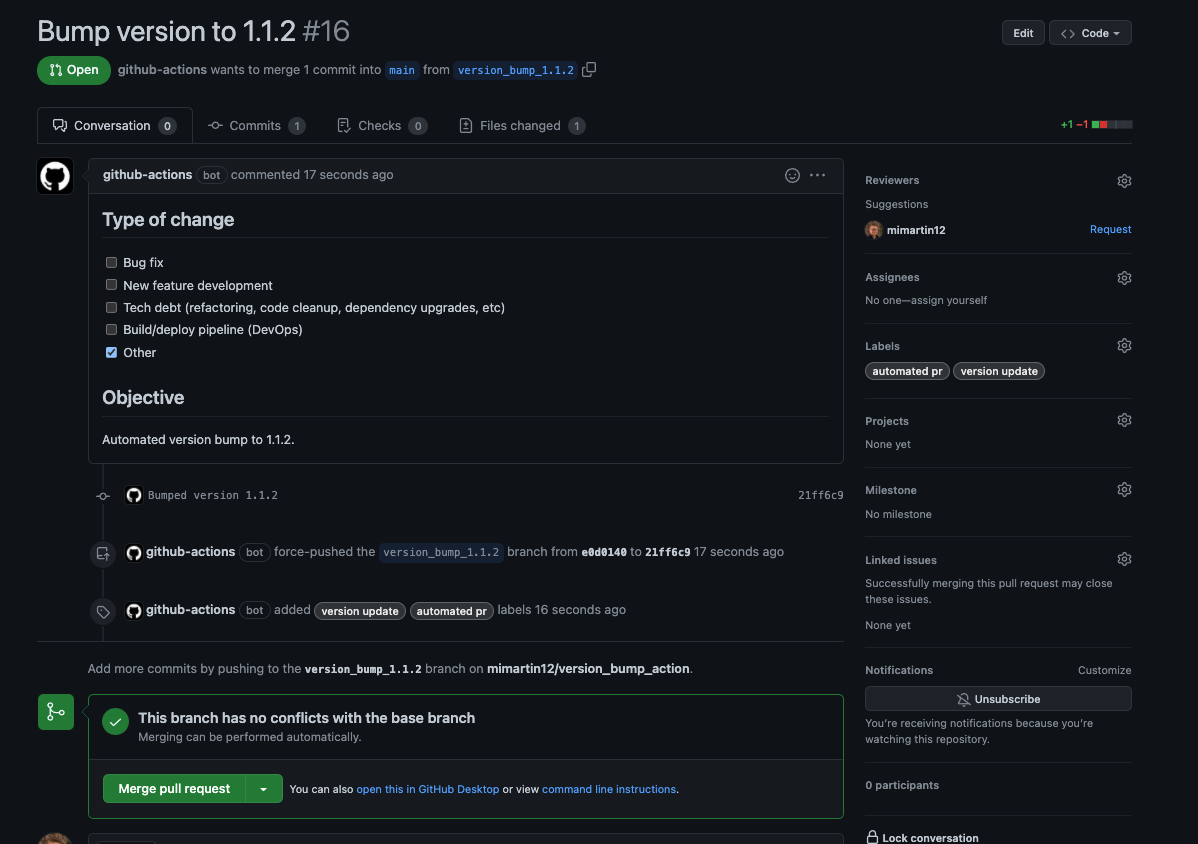Open the comment options ellipsis menu
The image size is (1198, 844).
click(x=818, y=176)
